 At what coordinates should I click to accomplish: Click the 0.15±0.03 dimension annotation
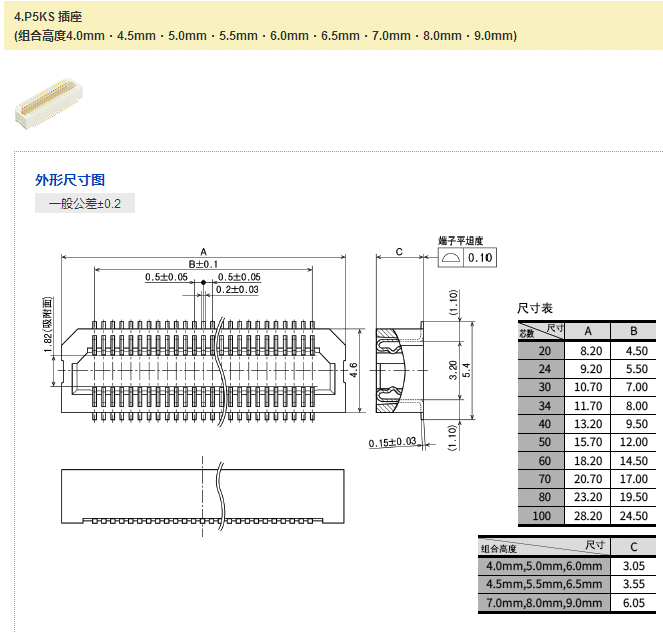(391, 442)
